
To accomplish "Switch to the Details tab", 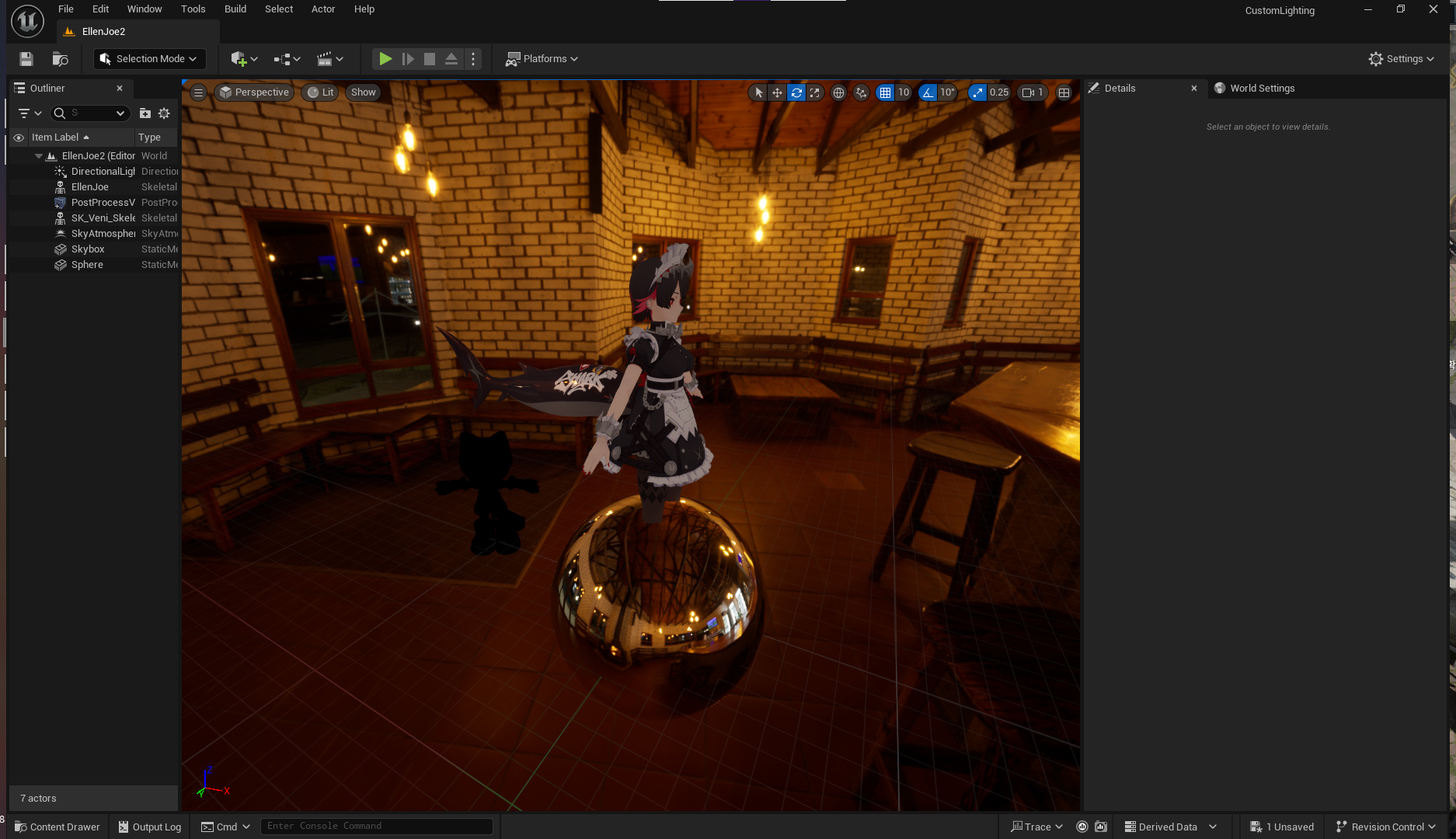I will click(1120, 89).
